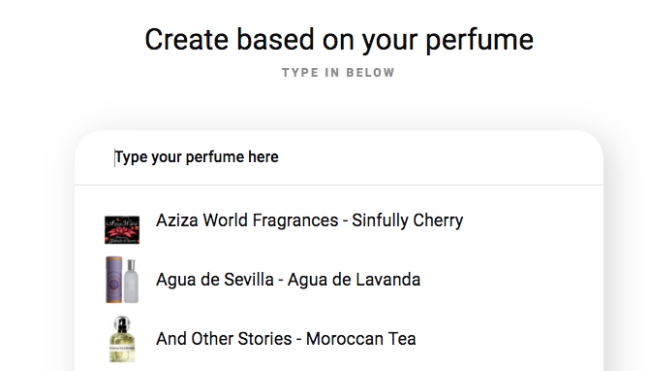
Task: Pick the And Other Stories - Moroccan Tea suggestion
Action: point(339,339)
